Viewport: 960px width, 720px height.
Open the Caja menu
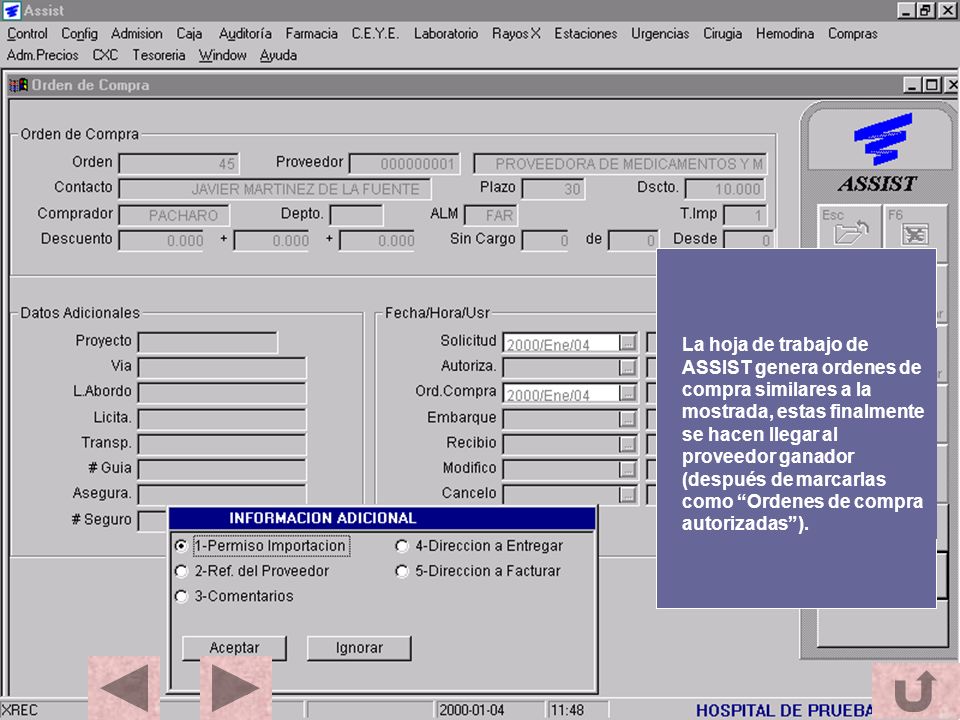pos(189,34)
